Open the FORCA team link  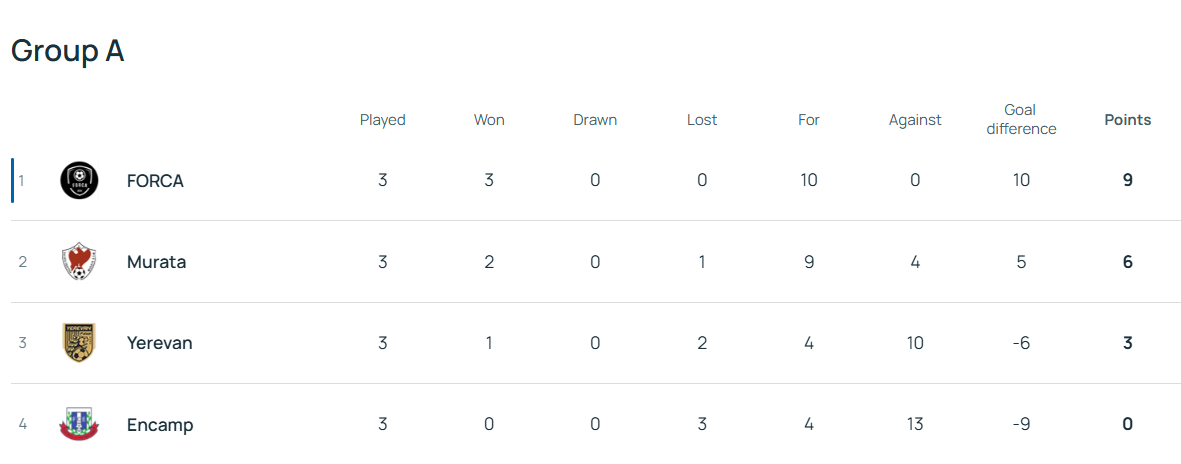click(x=155, y=181)
